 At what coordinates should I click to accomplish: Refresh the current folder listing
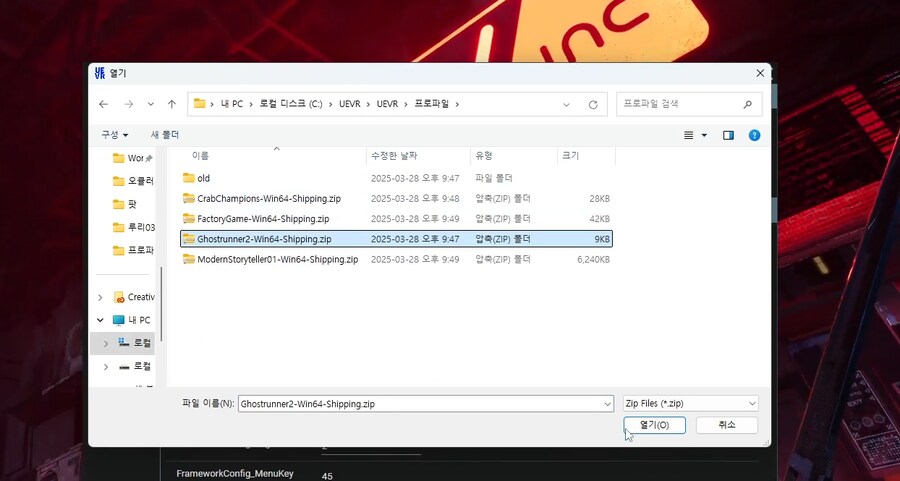[x=593, y=104]
